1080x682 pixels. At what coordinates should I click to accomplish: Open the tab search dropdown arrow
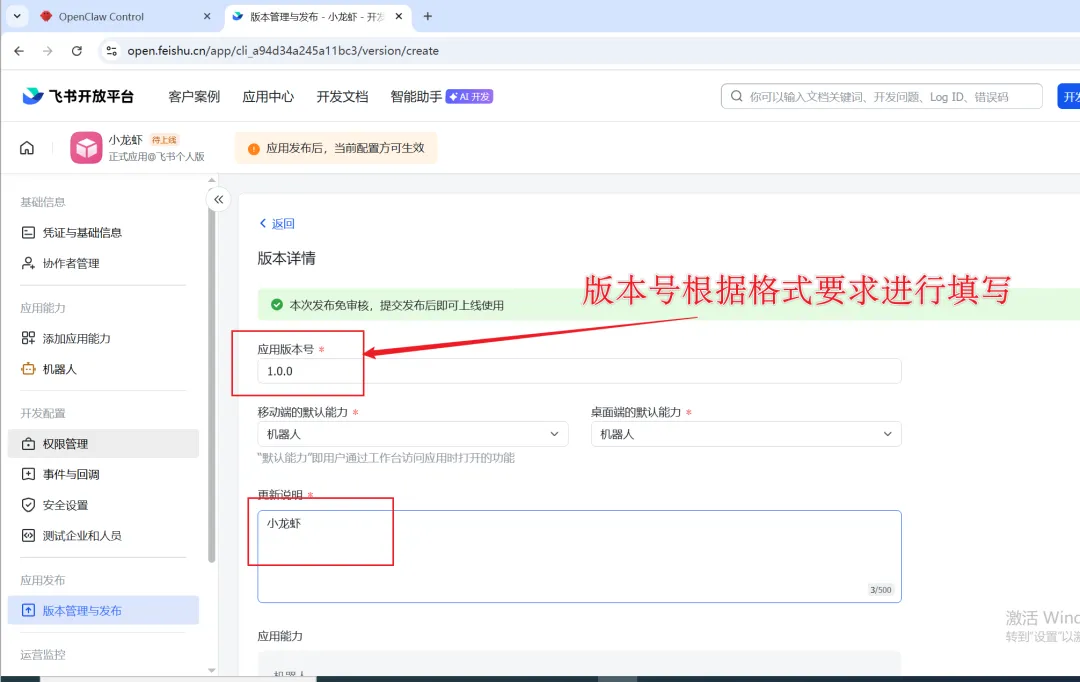click(17, 16)
